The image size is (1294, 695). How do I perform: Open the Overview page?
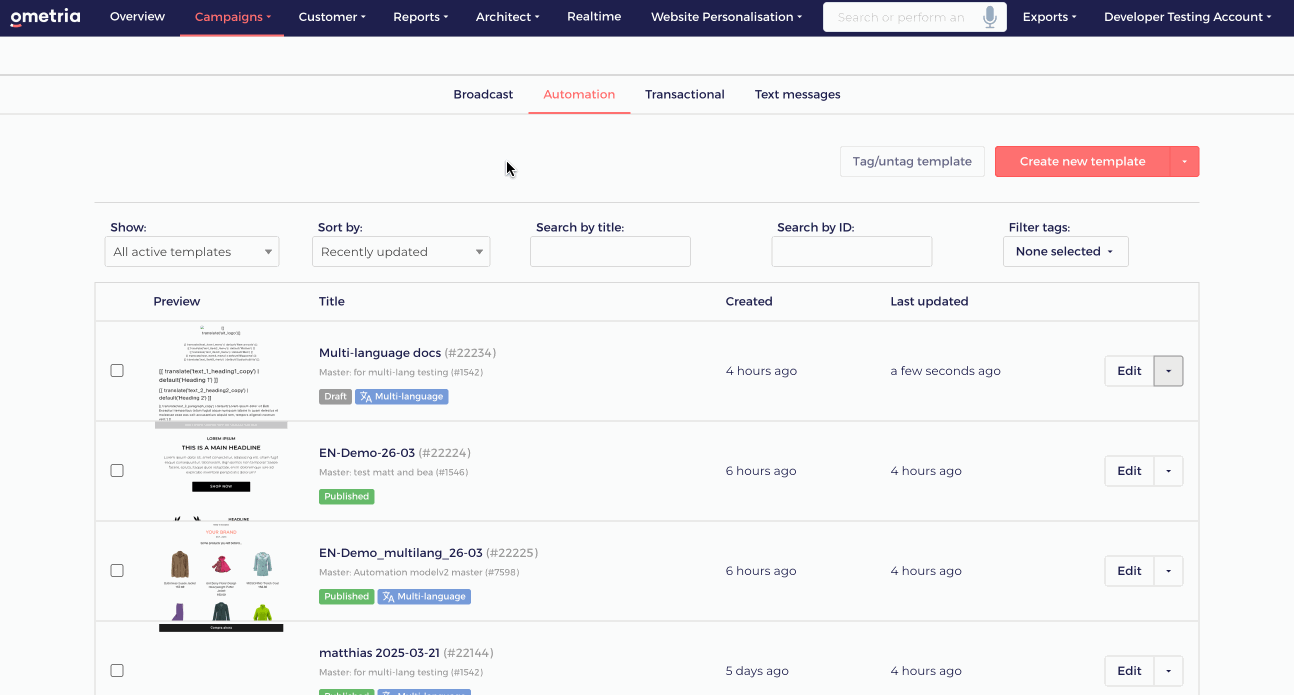tap(138, 17)
